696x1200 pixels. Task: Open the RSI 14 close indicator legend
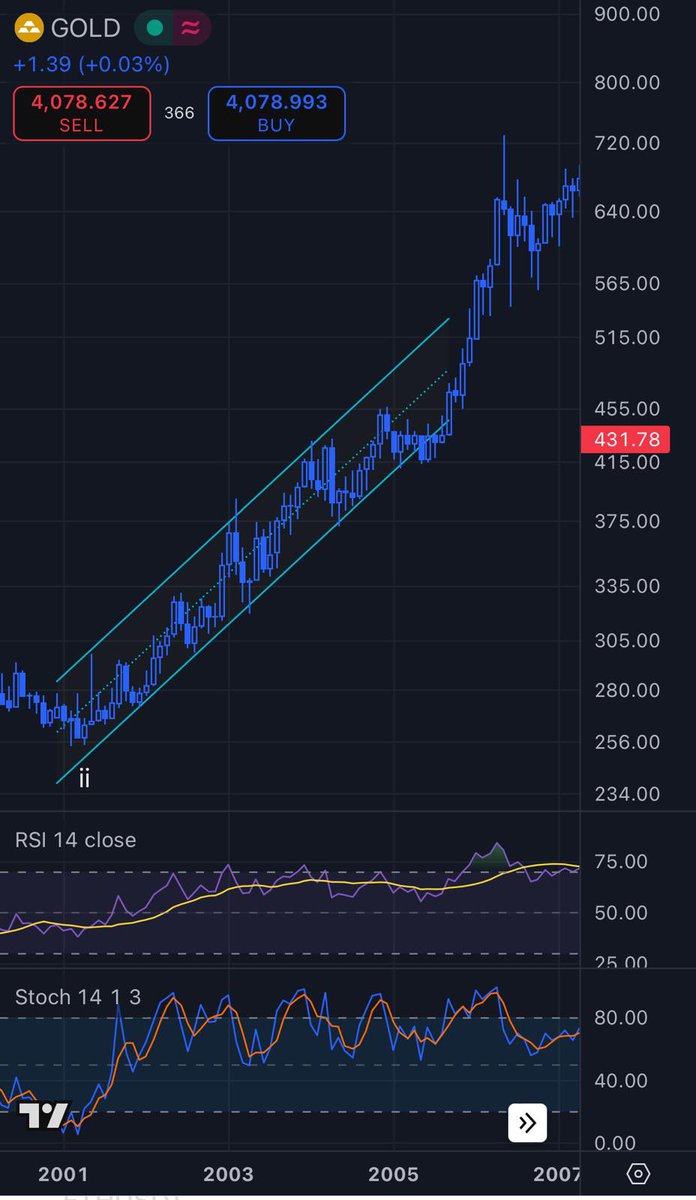click(x=75, y=840)
